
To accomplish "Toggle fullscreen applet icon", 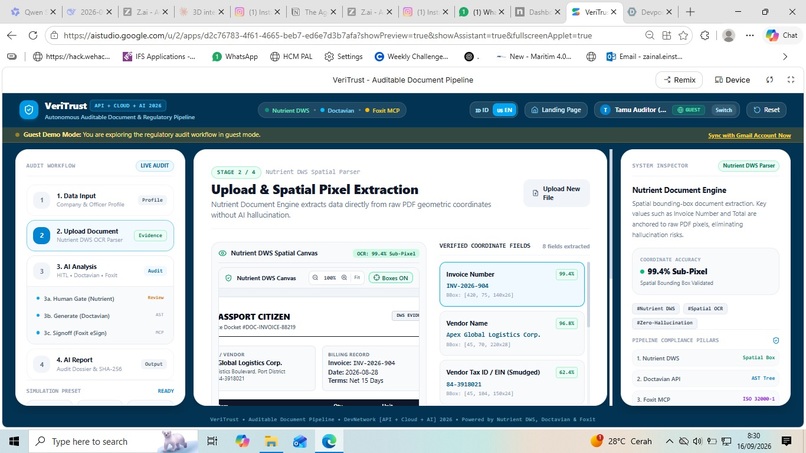I will click(x=791, y=80).
